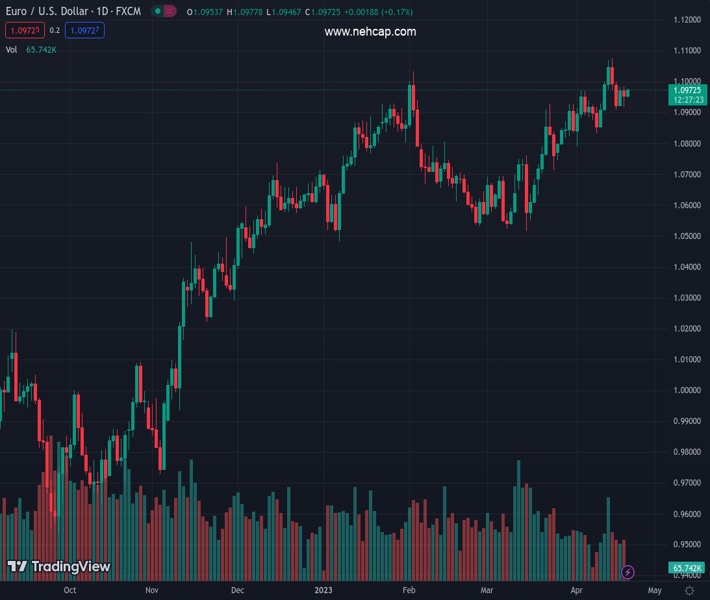Click the Nov label on time axis

[x=151, y=590]
